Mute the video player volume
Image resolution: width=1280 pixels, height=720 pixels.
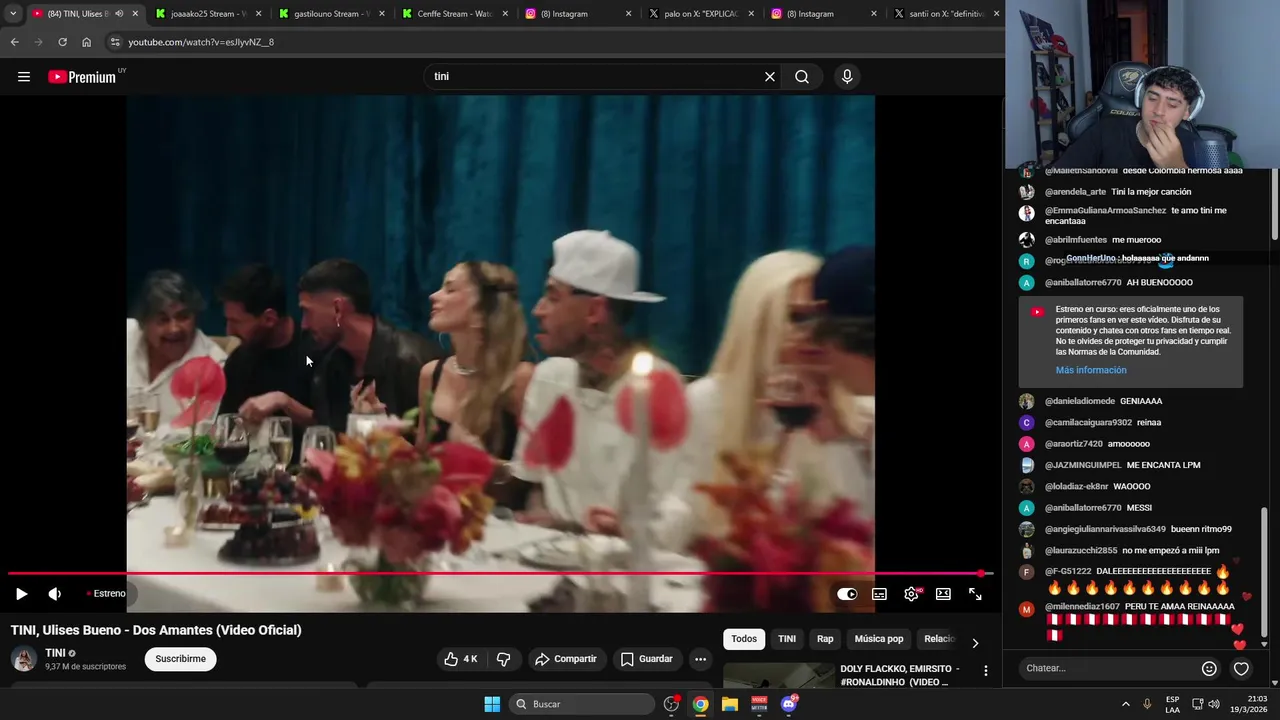click(55, 594)
